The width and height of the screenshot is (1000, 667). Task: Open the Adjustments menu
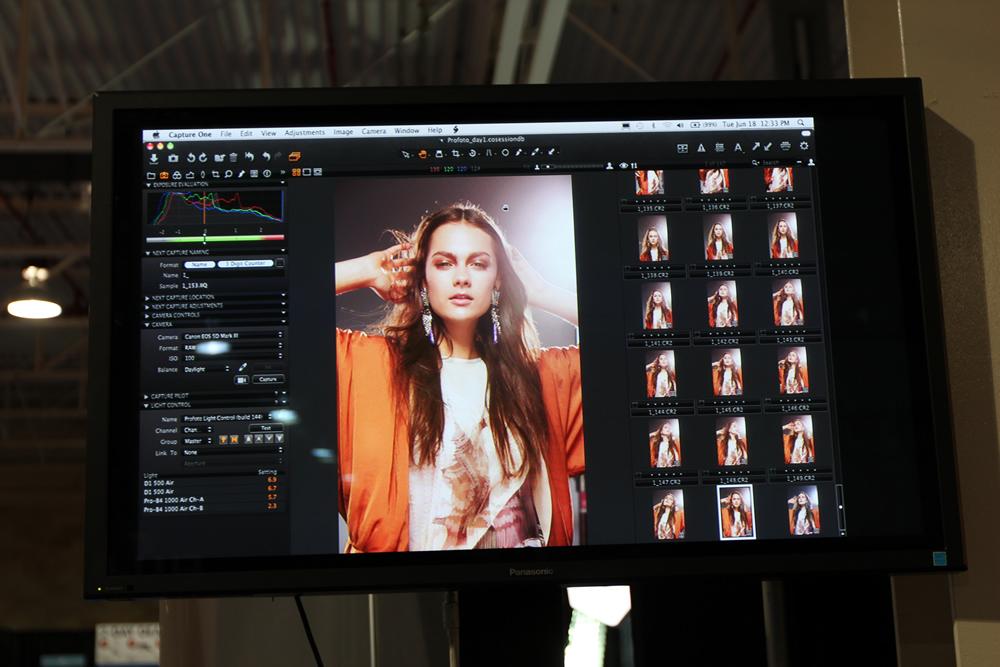pos(304,132)
